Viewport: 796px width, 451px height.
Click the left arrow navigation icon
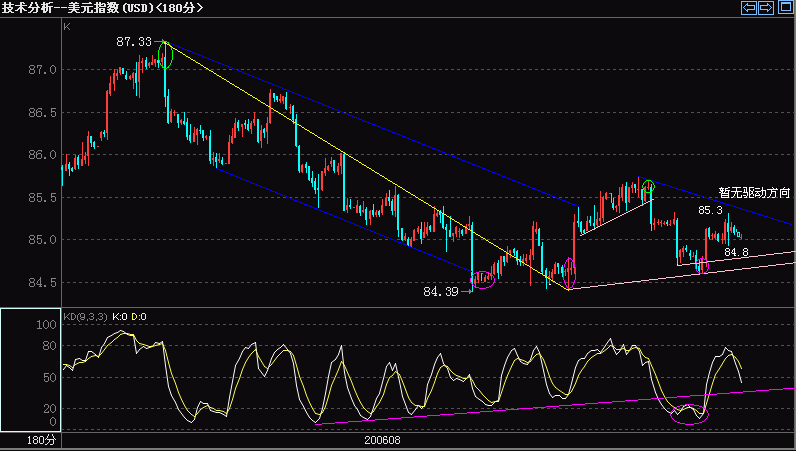pyautogui.click(x=749, y=7)
